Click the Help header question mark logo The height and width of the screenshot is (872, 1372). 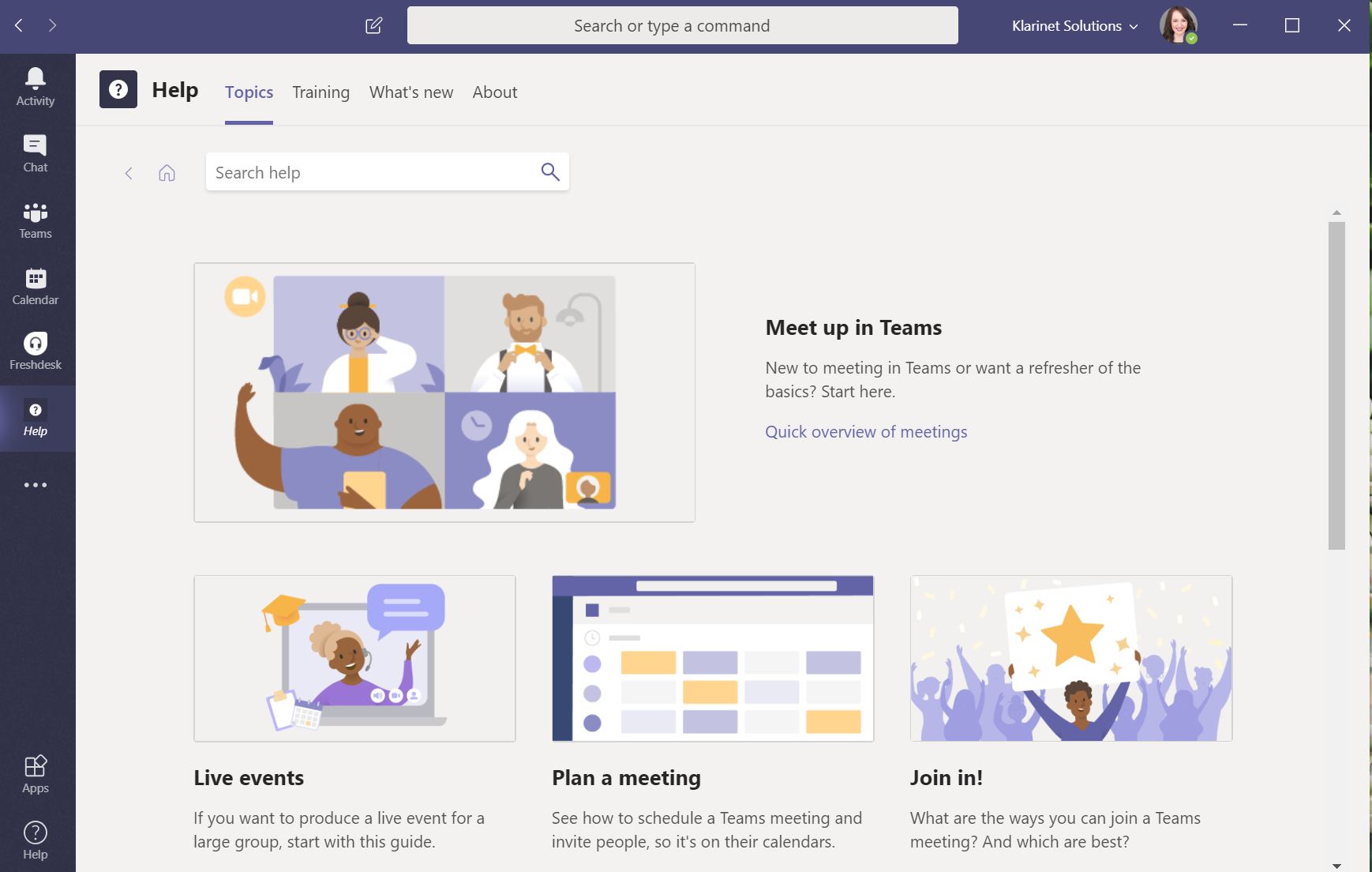tap(118, 89)
